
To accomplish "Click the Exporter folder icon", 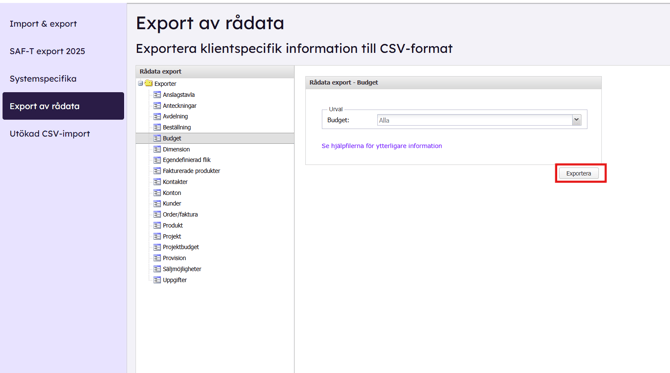I will [149, 84].
